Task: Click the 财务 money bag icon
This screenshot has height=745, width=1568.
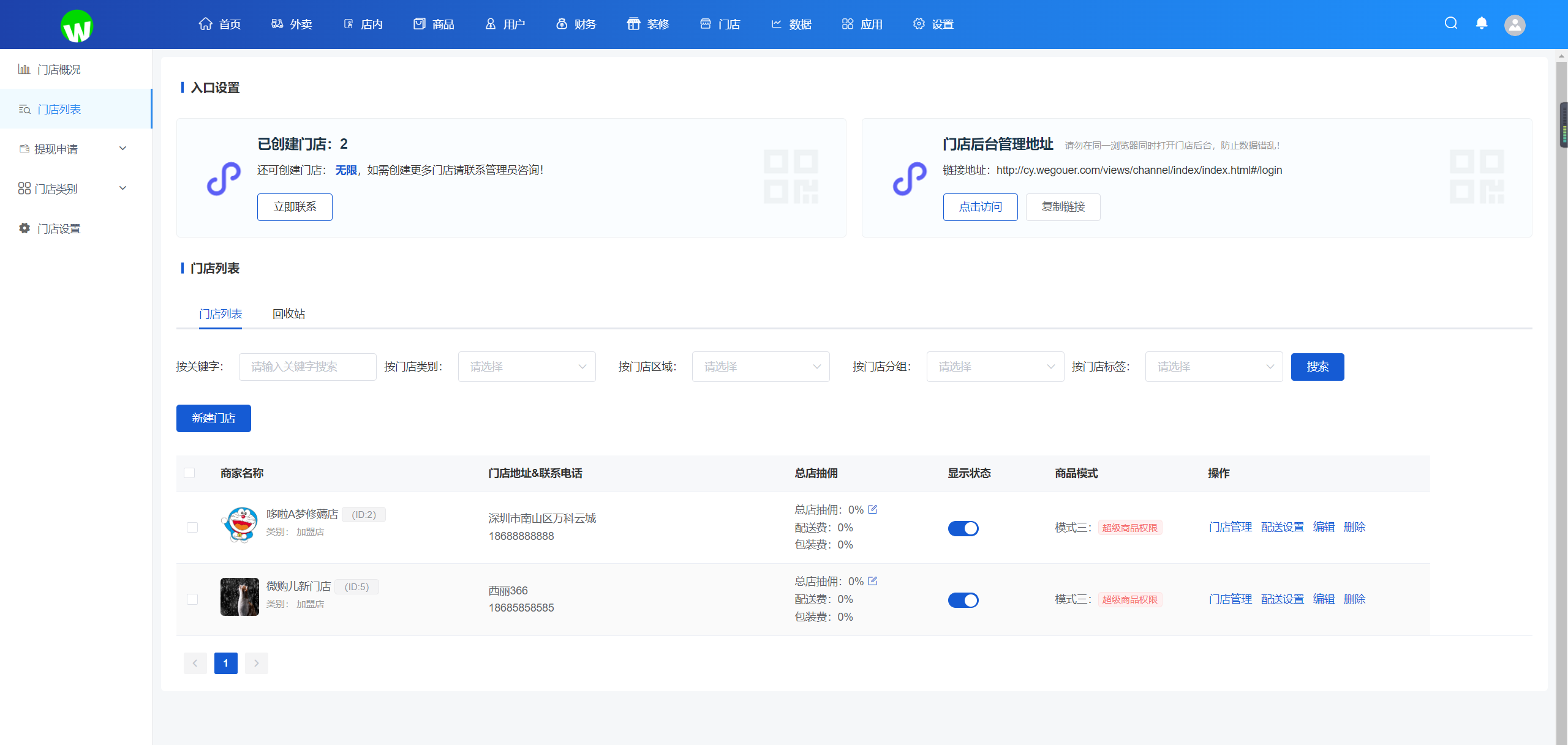Action: pyautogui.click(x=562, y=24)
